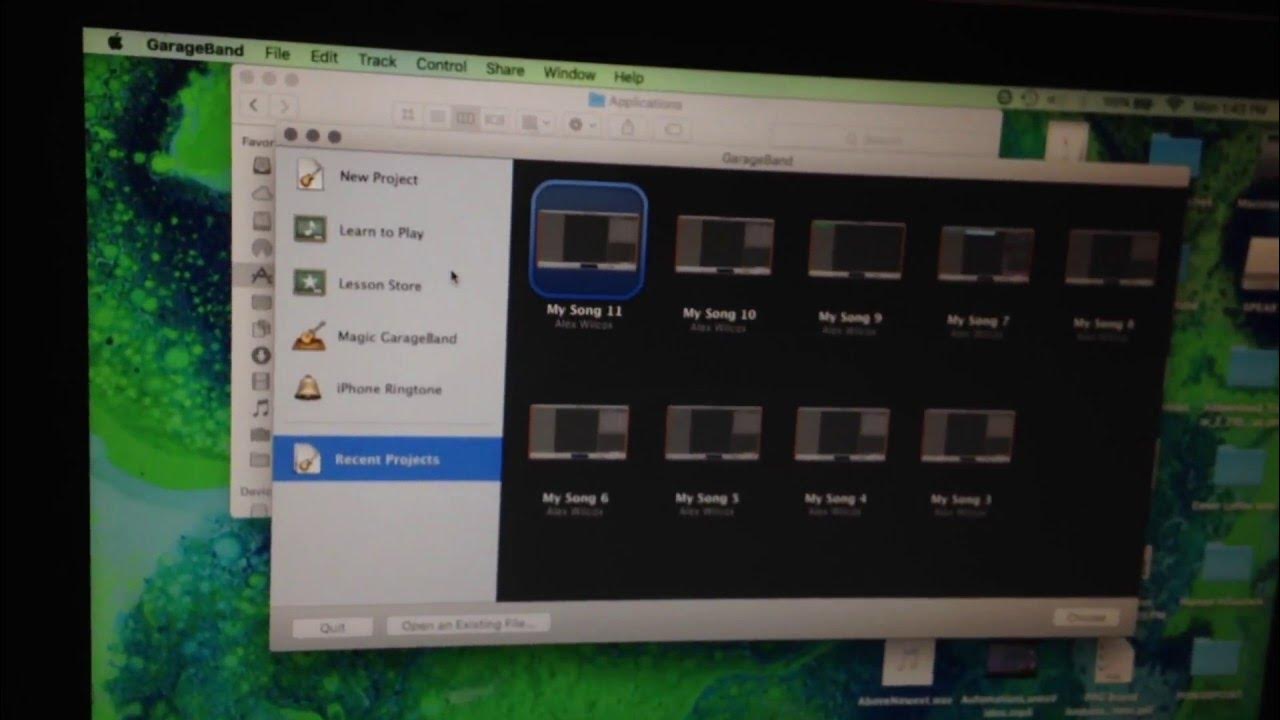Click Open an Existing File button
Viewport: 1280px width, 720px height.
[468, 624]
